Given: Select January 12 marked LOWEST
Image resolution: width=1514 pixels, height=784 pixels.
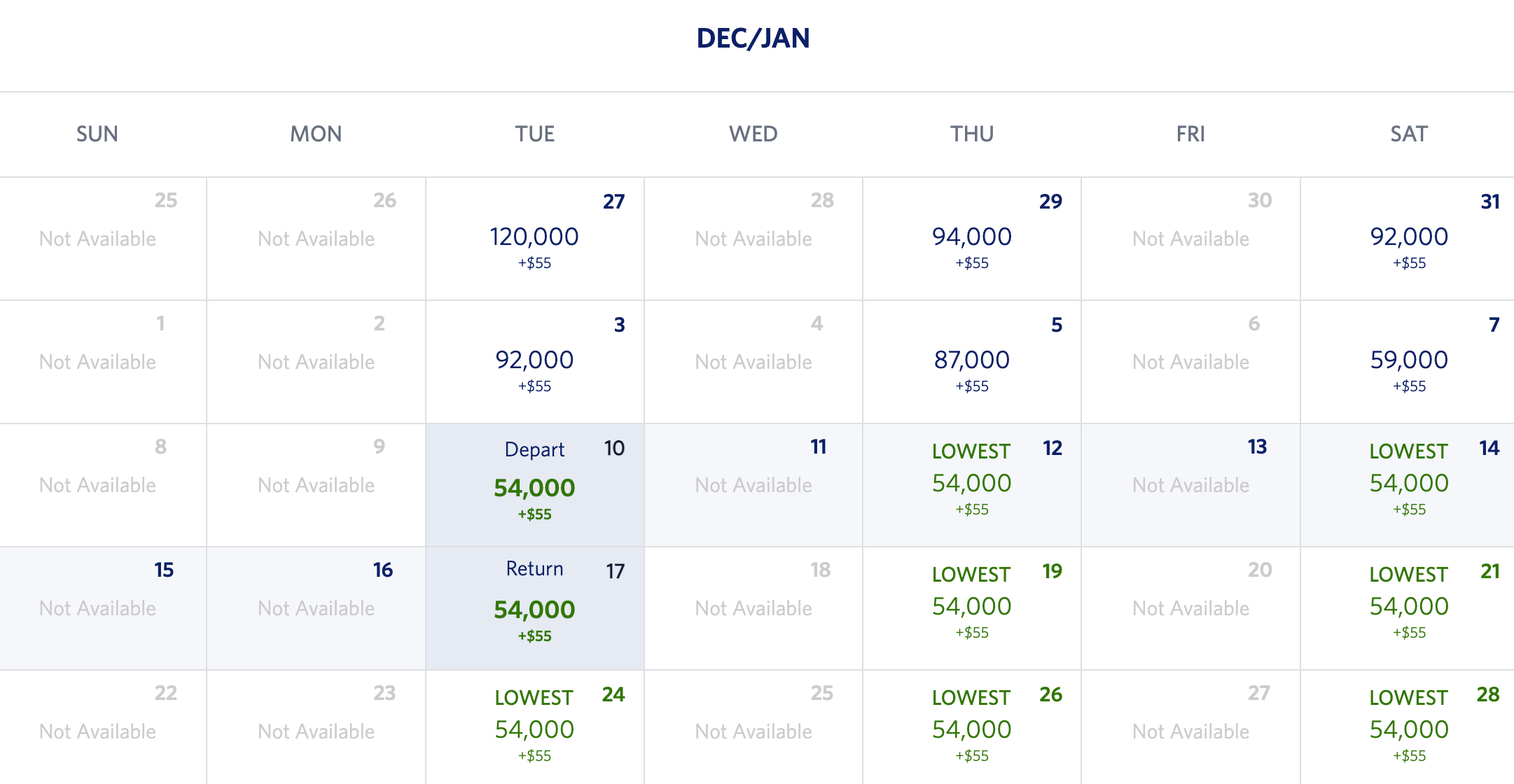Looking at the screenshot, I should coord(972,483).
